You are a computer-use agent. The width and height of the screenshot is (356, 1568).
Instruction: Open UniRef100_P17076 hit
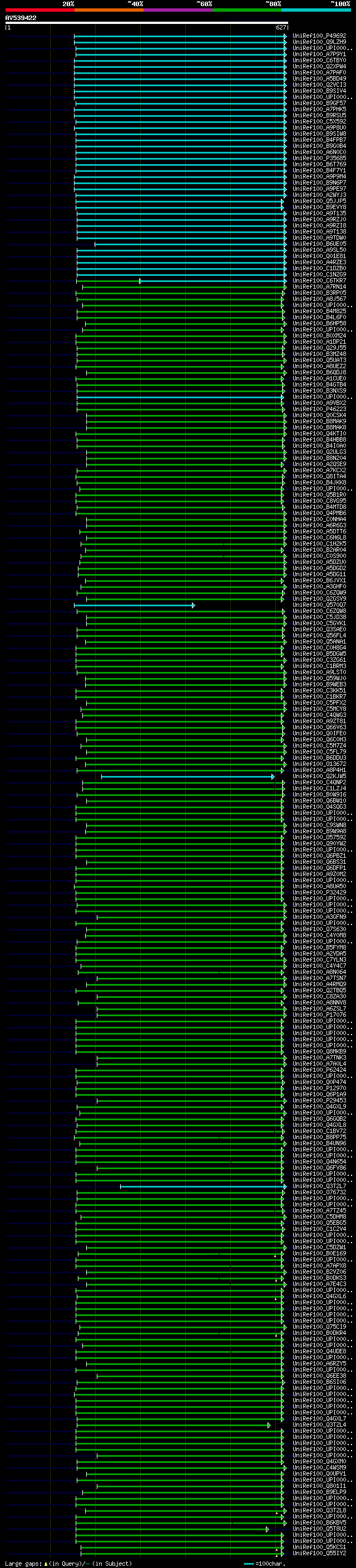click(319, 1015)
